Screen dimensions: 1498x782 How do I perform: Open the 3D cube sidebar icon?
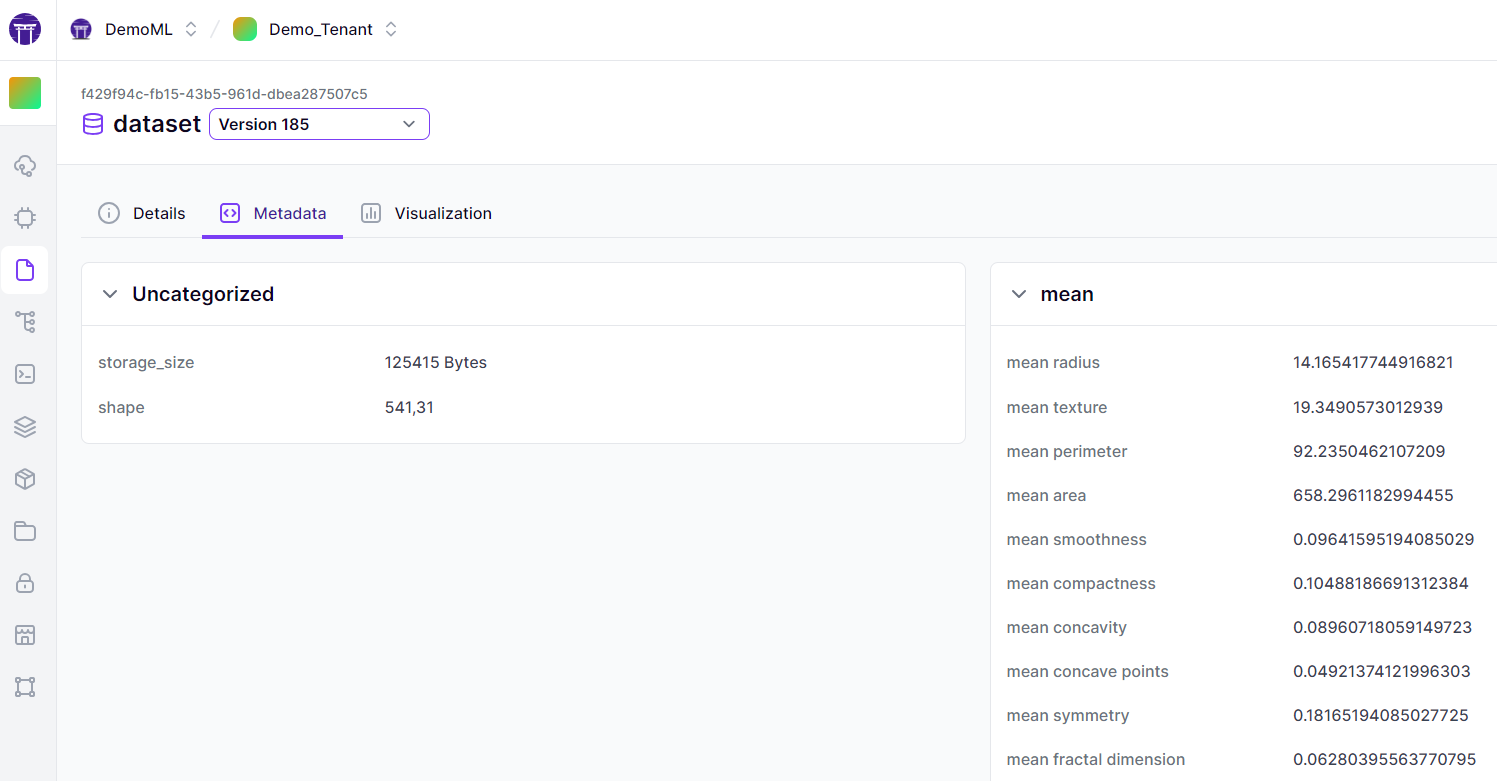25,479
